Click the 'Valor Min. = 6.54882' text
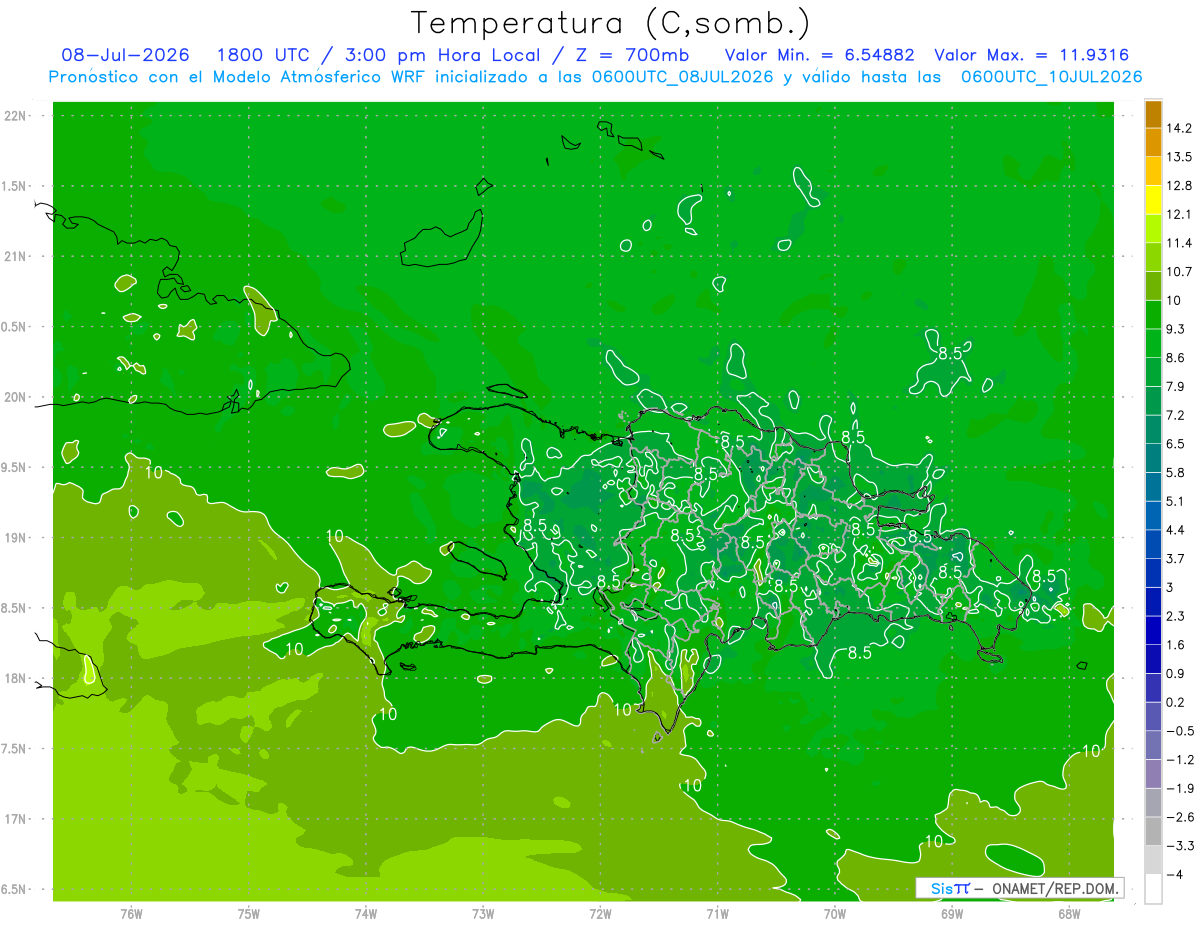This screenshot has width=1200, height=927. click(819, 55)
